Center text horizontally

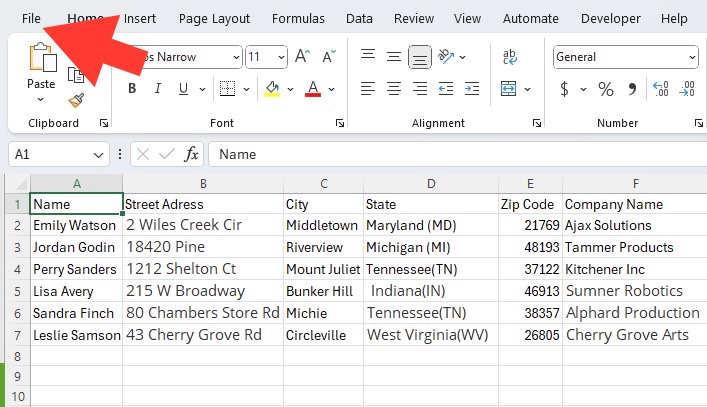[394, 89]
